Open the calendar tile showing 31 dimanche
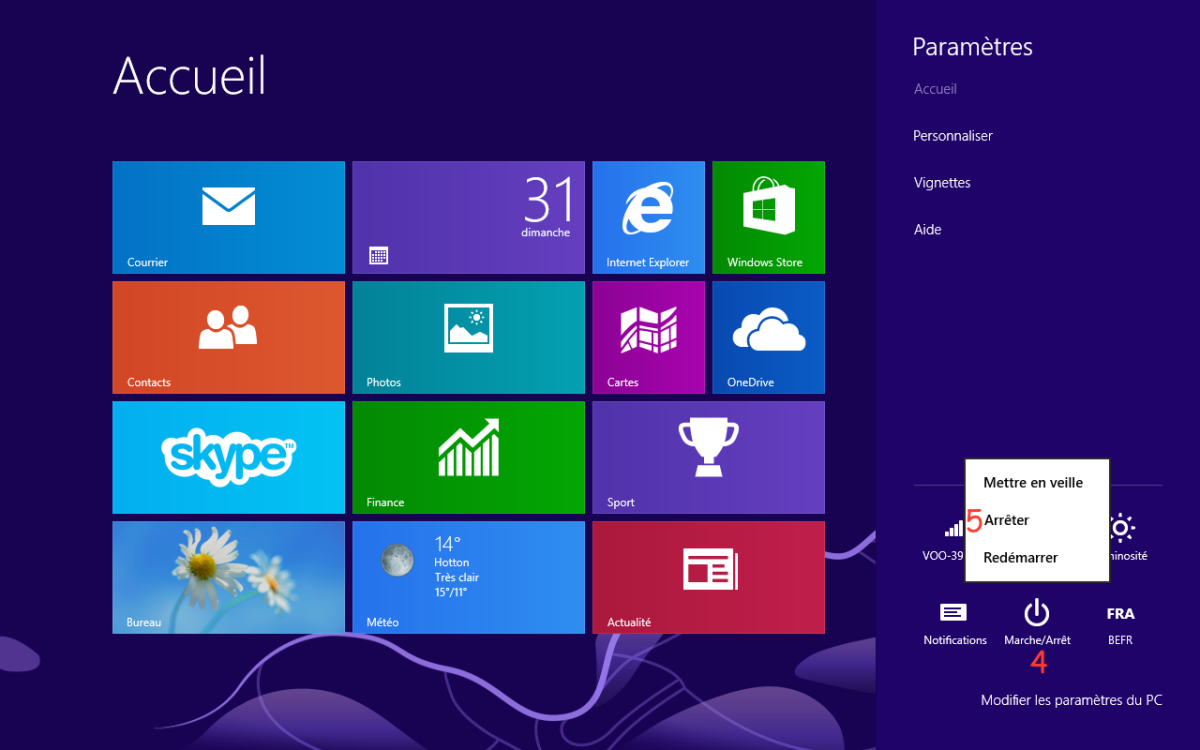 [x=468, y=217]
